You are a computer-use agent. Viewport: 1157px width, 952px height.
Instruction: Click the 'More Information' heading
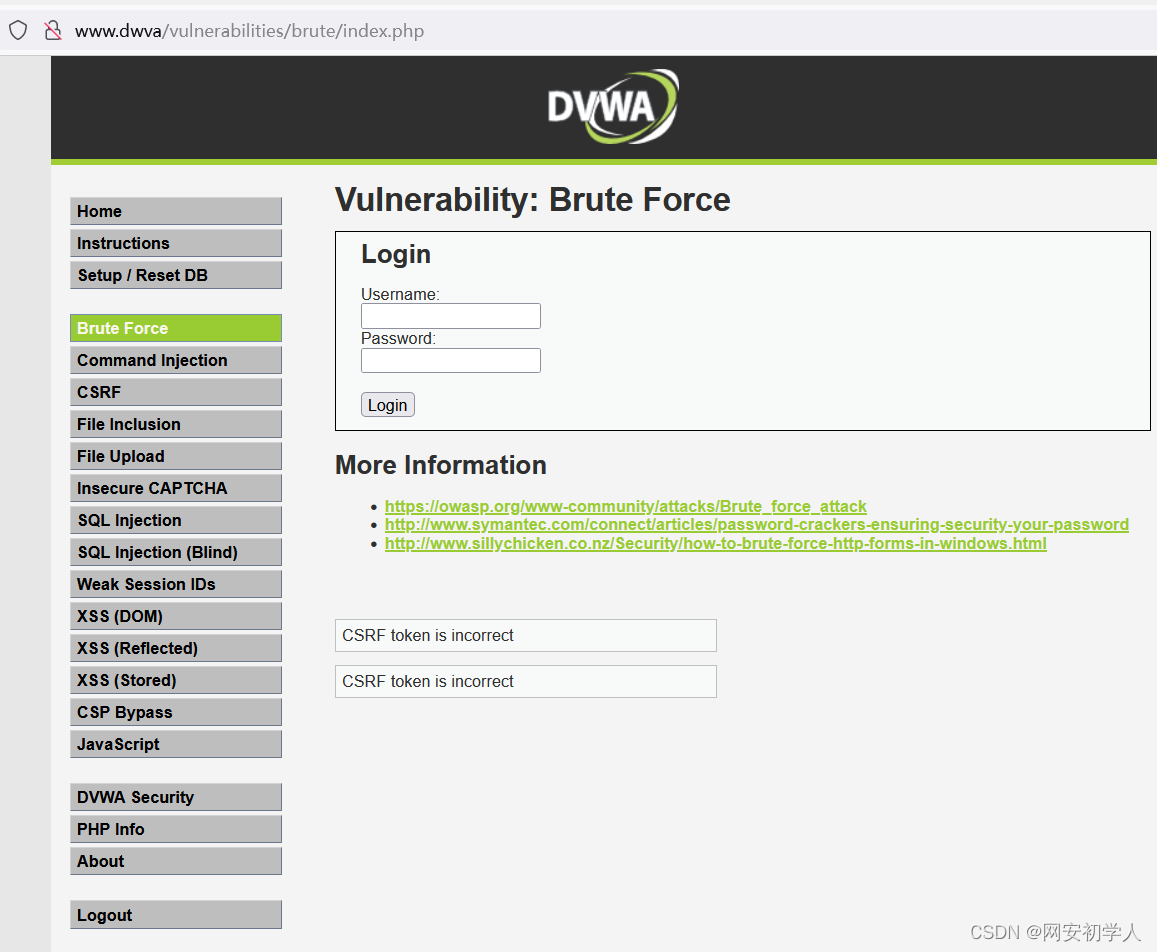(441, 466)
